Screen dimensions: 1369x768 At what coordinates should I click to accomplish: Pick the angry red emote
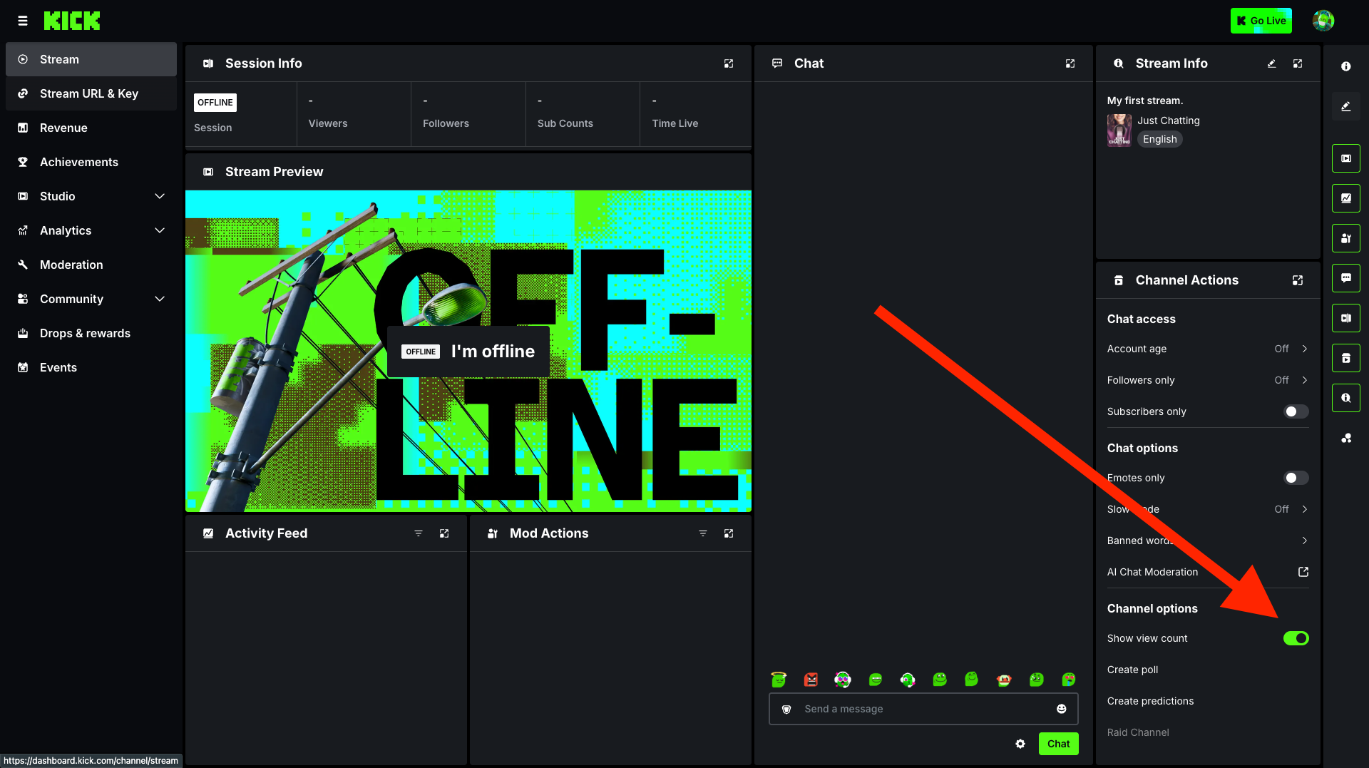(811, 679)
